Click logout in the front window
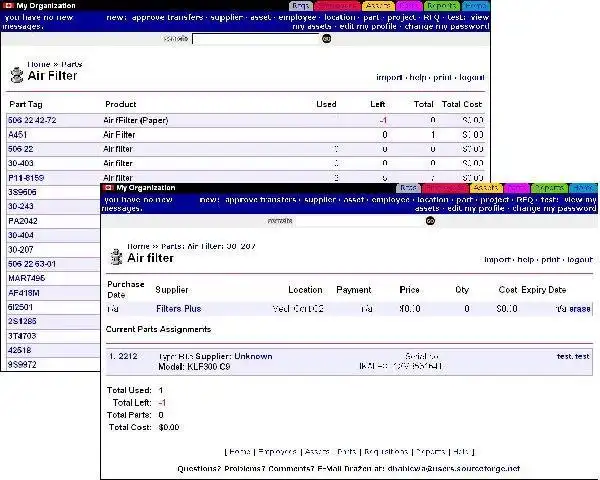The width and height of the screenshot is (600, 480). [x=580, y=260]
